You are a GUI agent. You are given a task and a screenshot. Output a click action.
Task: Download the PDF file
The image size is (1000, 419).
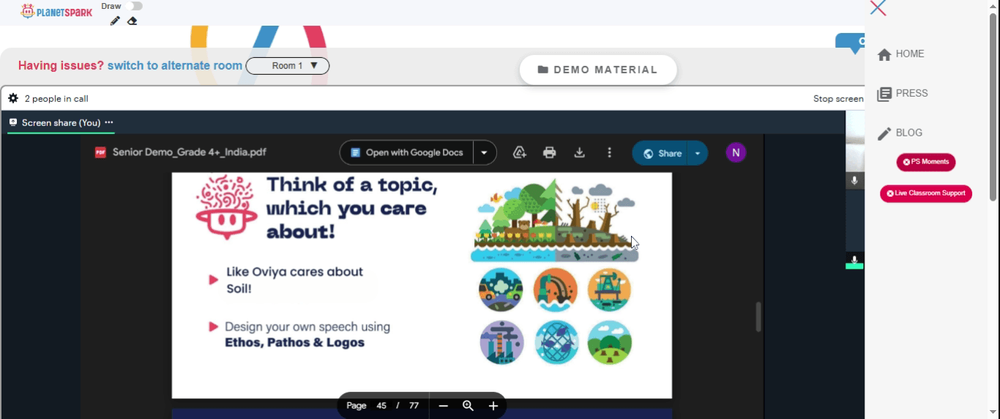579,152
